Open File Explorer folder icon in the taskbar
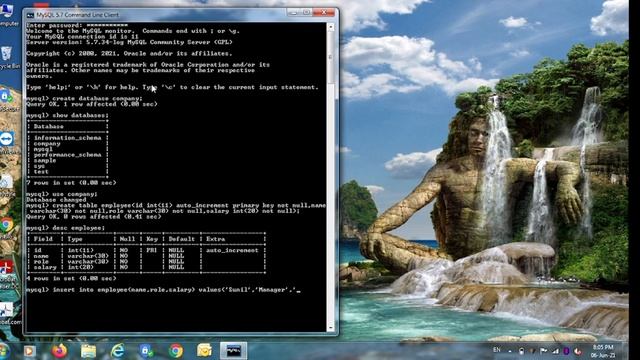 pos(88,351)
